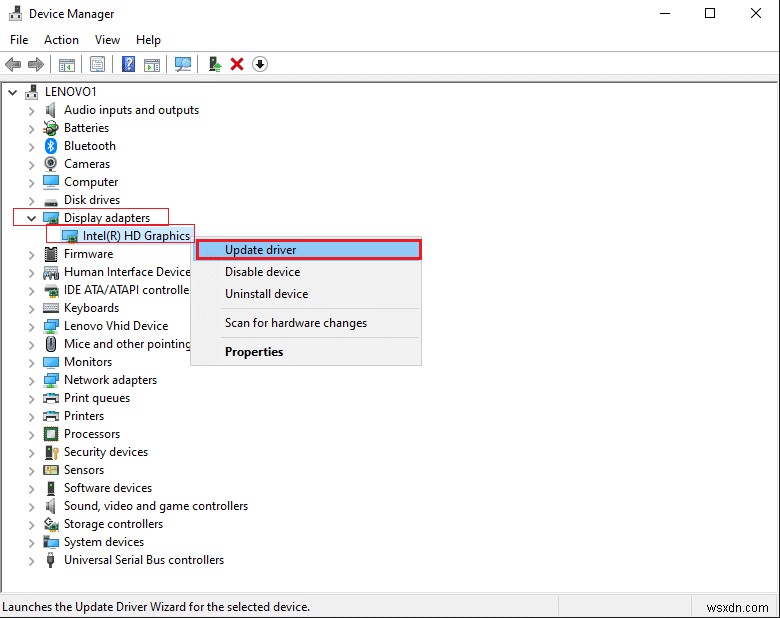Choose Disable device from the context menu
The width and height of the screenshot is (780, 618).
point(306,272)
